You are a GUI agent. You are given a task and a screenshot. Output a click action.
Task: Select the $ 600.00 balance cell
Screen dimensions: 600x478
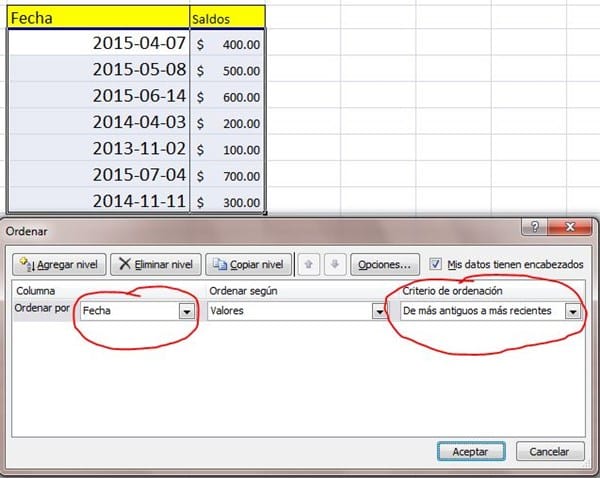(x=227, y=95)
